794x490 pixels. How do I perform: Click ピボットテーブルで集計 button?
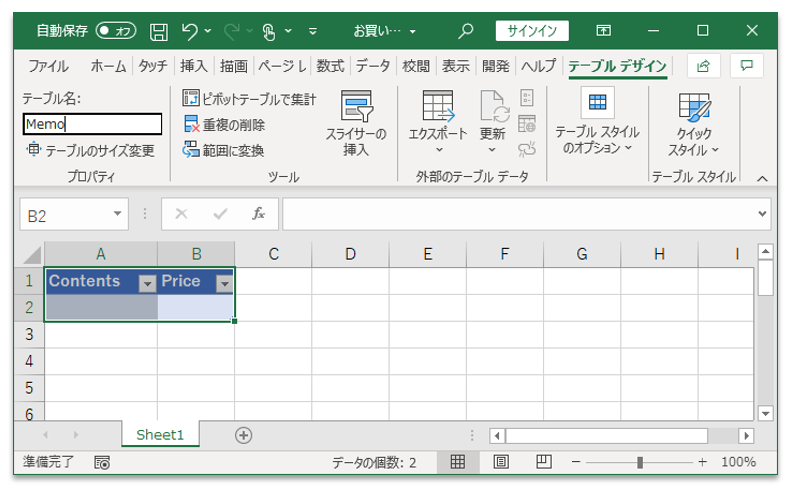(249, 99)
